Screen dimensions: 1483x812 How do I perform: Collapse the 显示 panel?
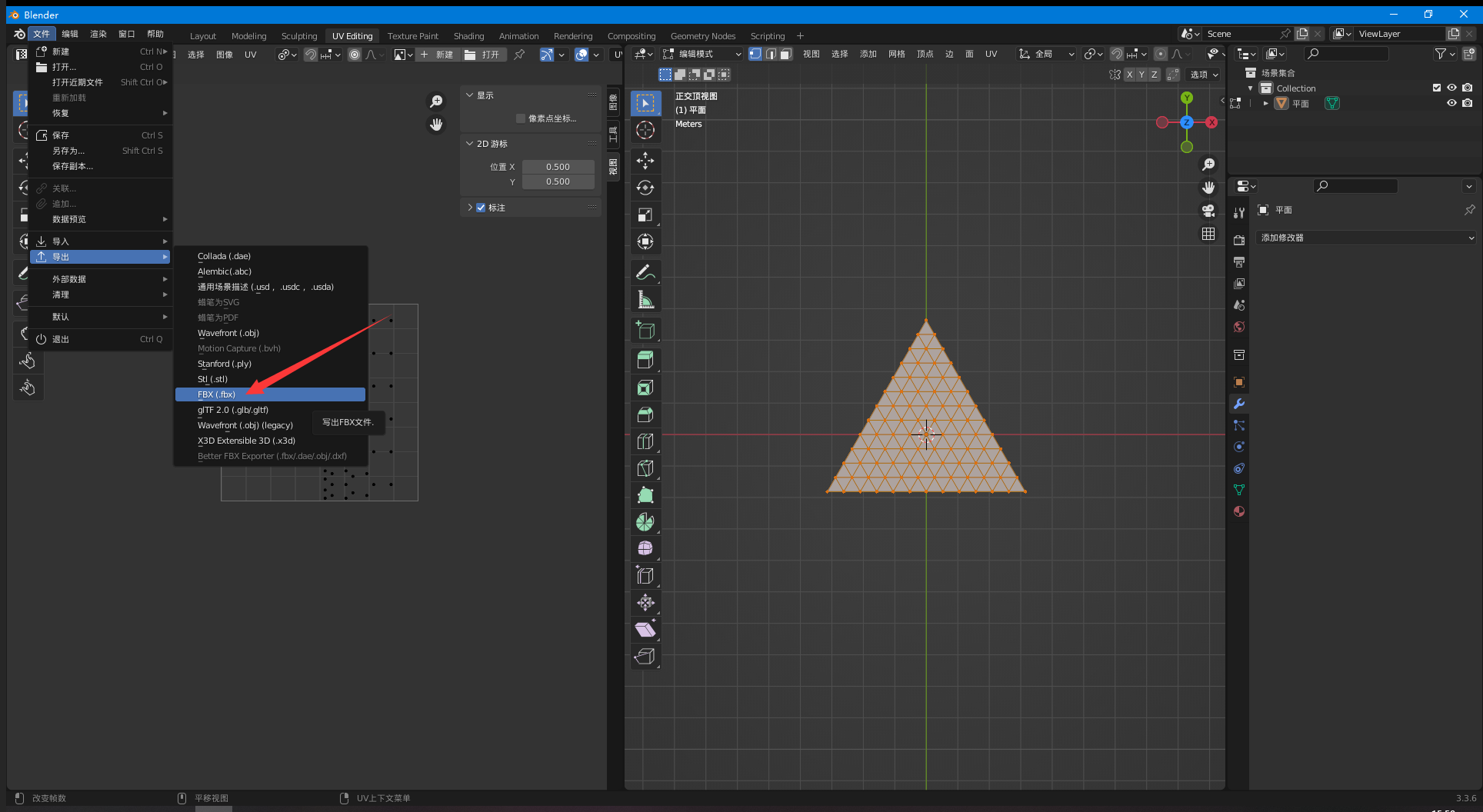pos(469,95)
